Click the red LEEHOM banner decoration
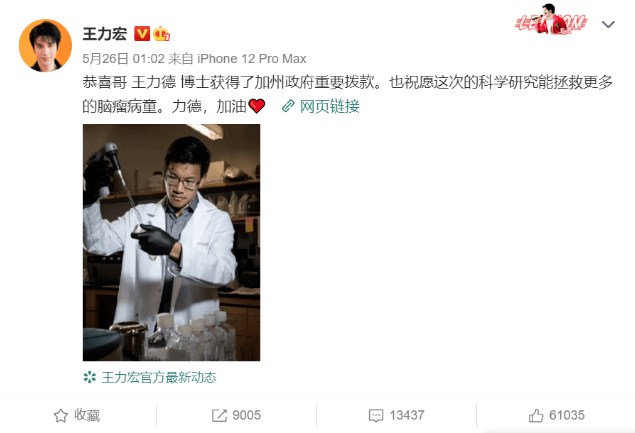635x433 pixels. (x=550, y=19)
